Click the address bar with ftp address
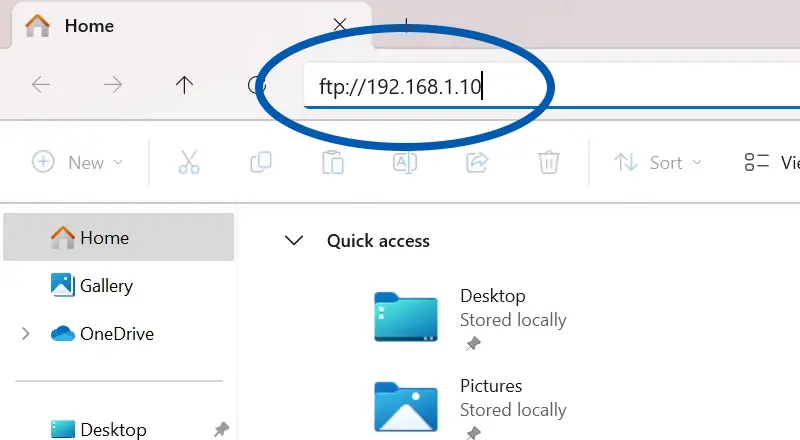800x440 pixels. pyautogui.click(x=551, y=86)
